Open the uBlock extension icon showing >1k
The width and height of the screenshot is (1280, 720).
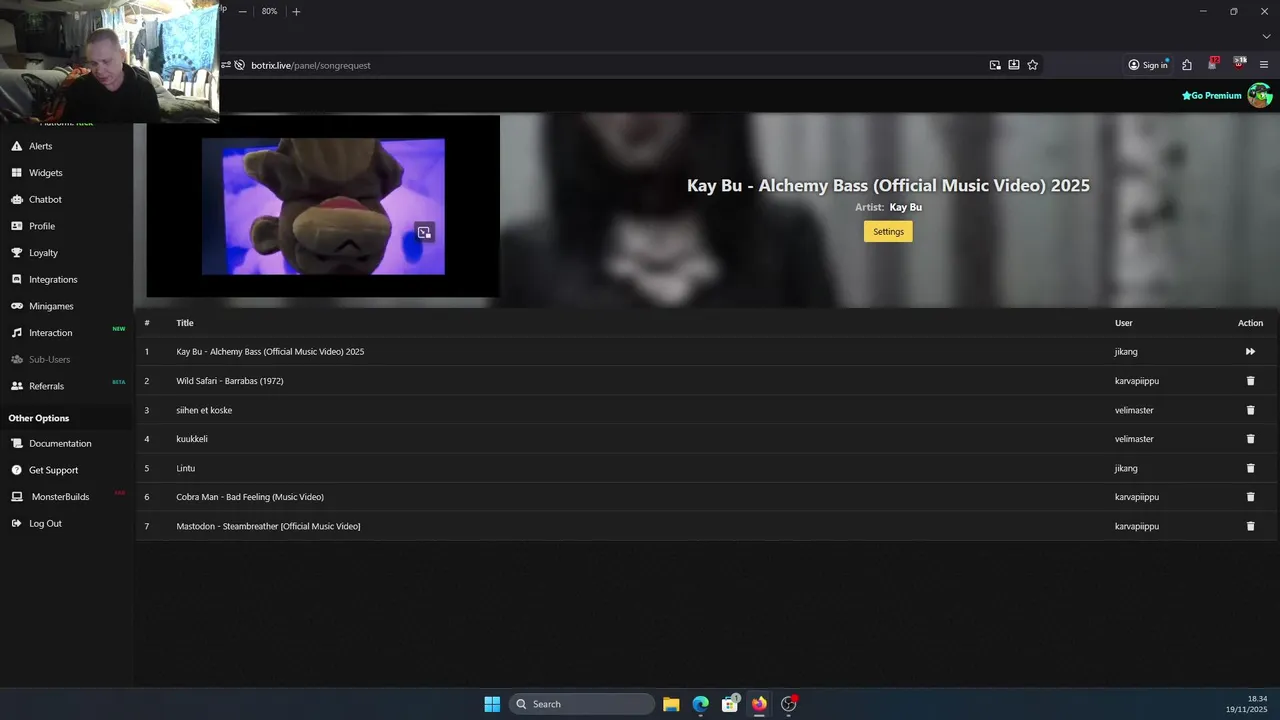pos(1240,64)
